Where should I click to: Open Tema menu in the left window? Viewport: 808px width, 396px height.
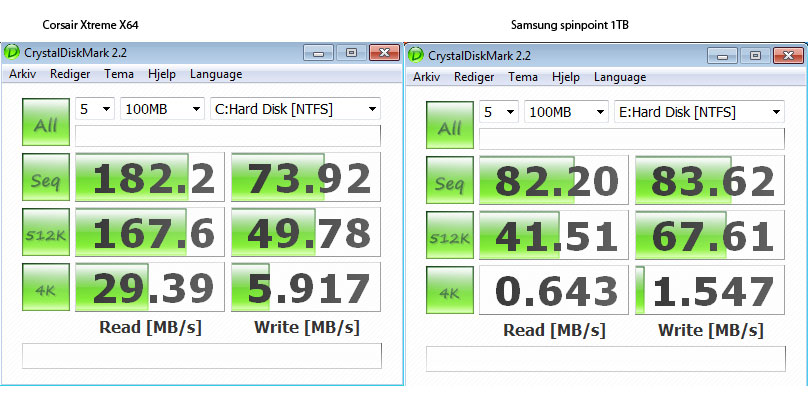[x=119, y=74]
